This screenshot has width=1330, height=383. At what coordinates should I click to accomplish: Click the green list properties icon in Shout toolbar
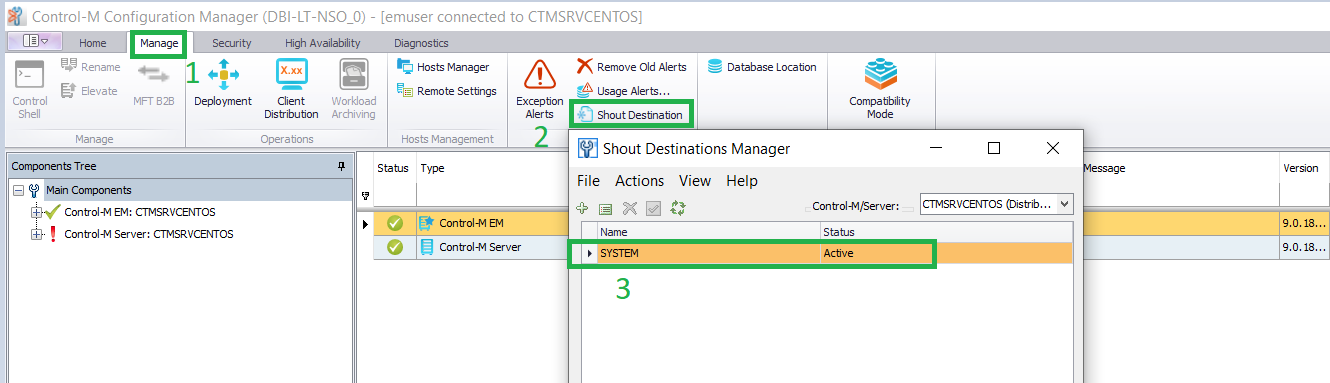click(606, 208)
